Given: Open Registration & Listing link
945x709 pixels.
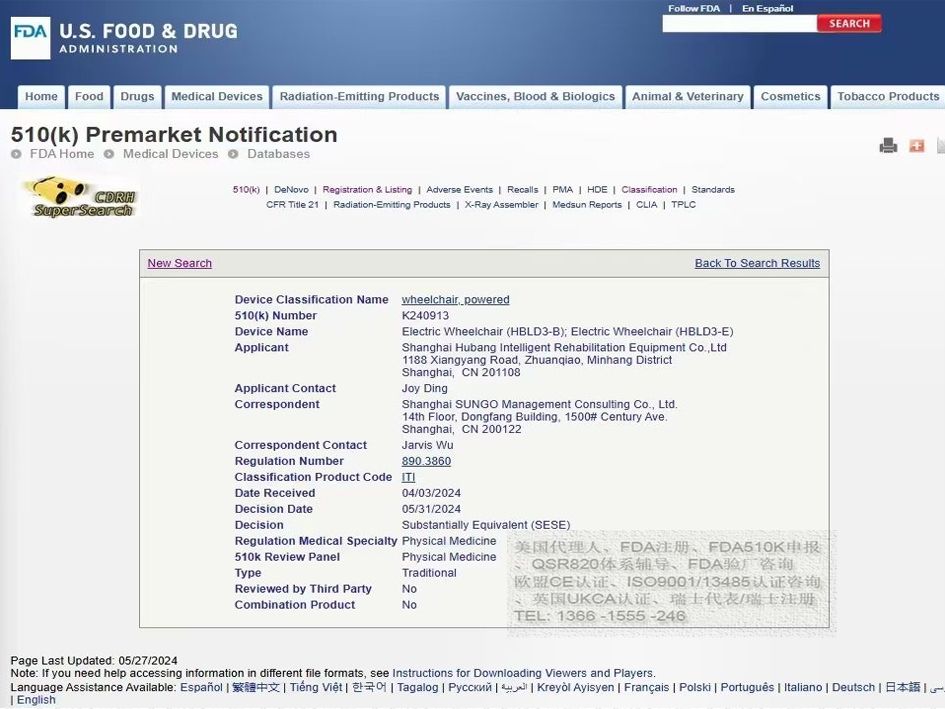Looking at the screenshot, I should click(367, 189).
